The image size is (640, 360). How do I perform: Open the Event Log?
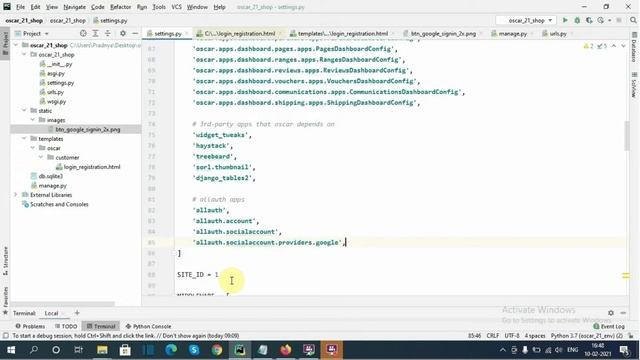click(609, 326)
